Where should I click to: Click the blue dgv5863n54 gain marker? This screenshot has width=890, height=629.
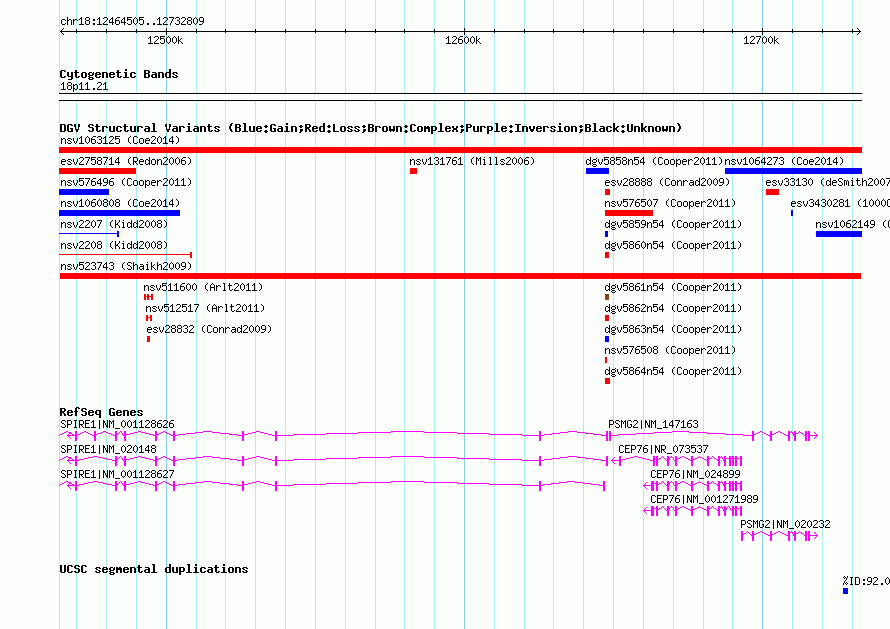[x=607, y=339]
